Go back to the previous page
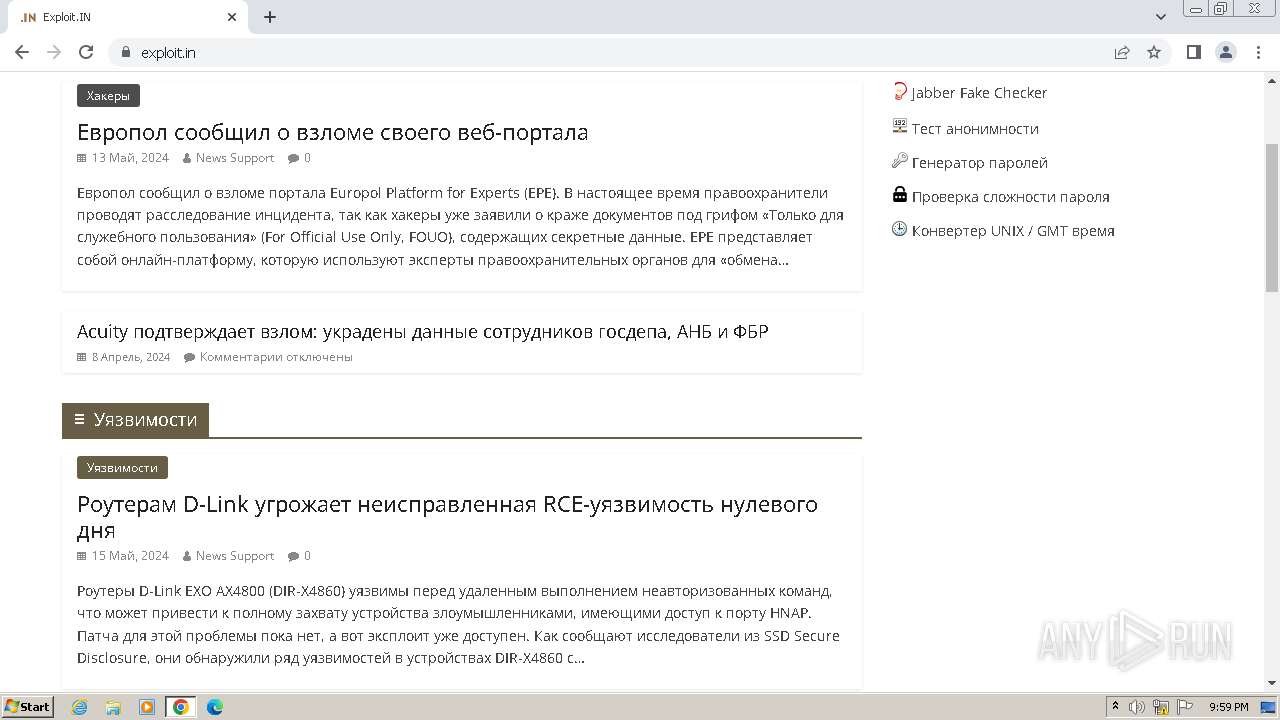Screen dimensions: 1280x720 (22, 52)
